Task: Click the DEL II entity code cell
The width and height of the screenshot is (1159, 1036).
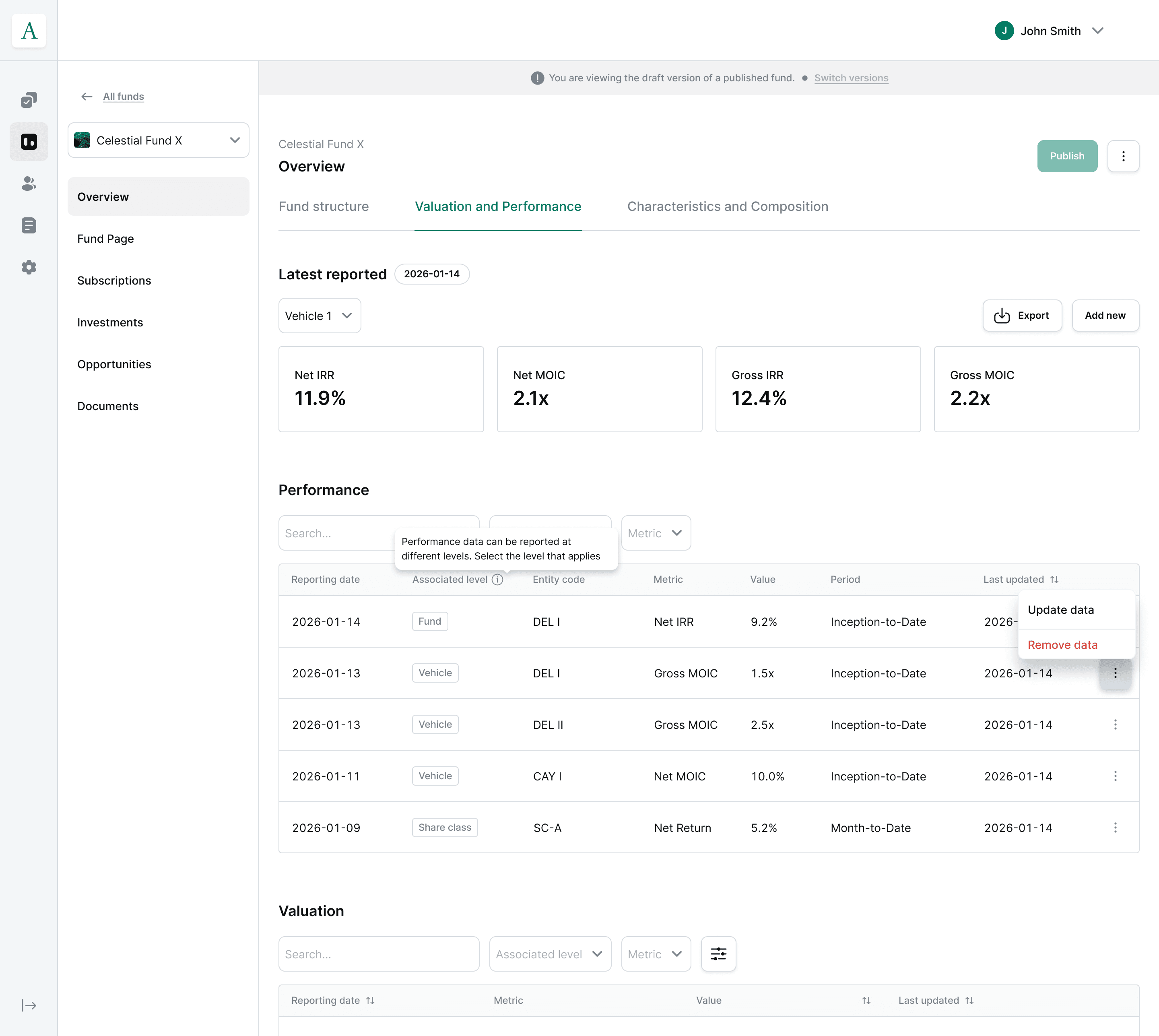Action: [x=548, y=725]
